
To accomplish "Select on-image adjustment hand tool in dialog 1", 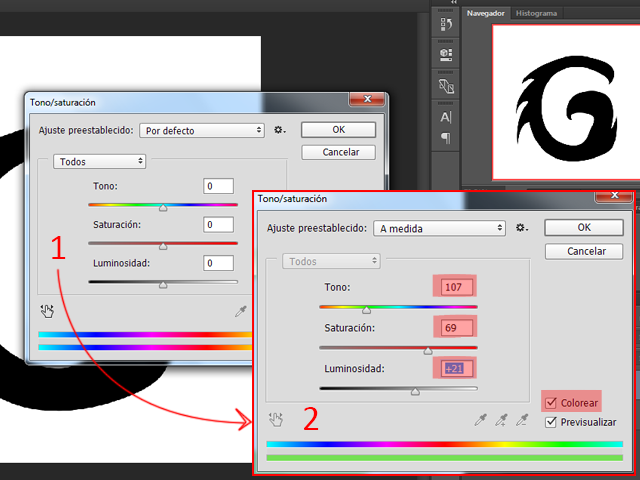I will 47,311.
